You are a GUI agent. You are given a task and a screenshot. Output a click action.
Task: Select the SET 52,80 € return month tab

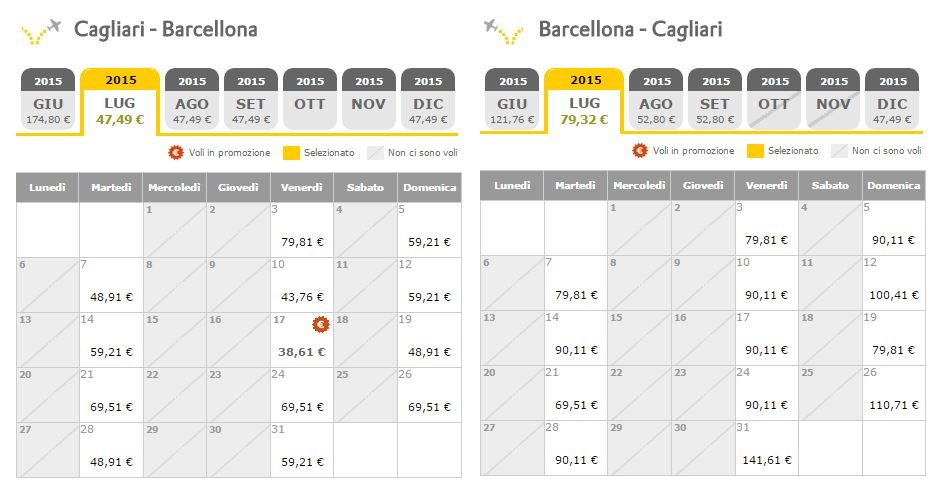(x=715, y=99)
